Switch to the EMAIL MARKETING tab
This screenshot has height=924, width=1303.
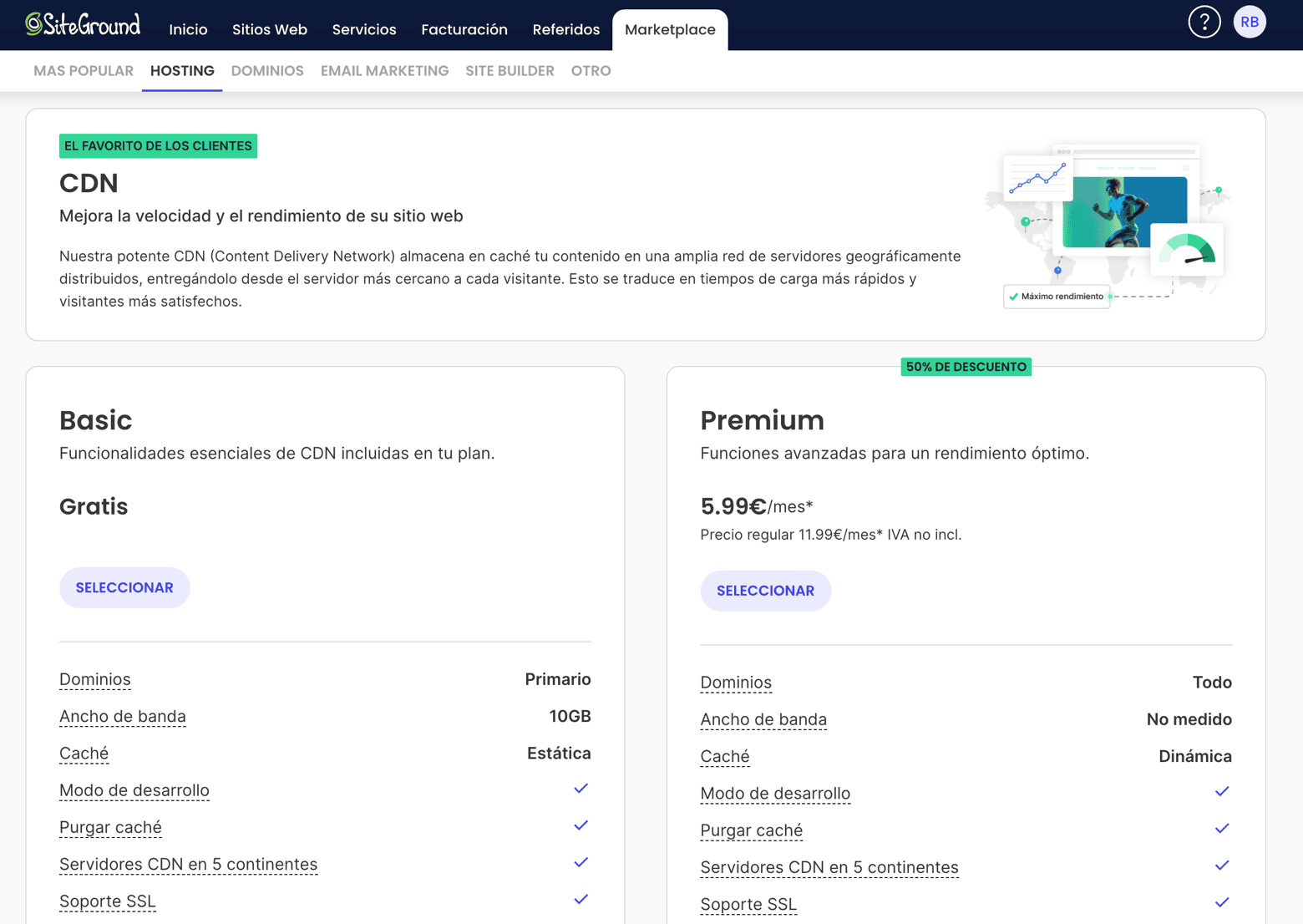point(384,71)
